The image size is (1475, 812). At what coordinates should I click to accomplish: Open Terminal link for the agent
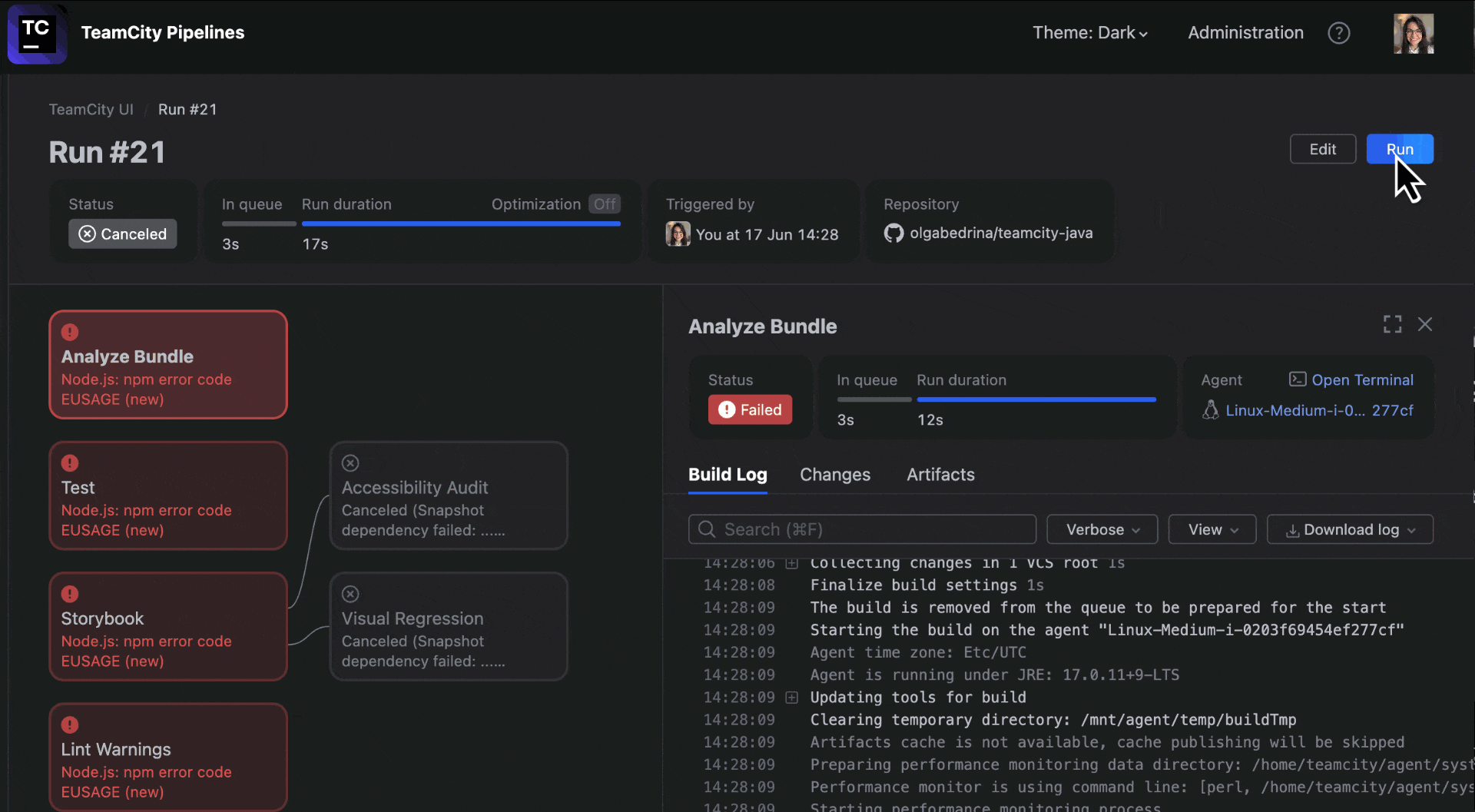click(1362, 379)
